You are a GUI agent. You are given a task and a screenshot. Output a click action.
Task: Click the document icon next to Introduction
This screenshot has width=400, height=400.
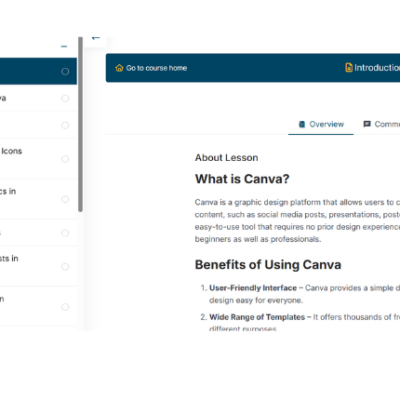click(x=349, y=68)
